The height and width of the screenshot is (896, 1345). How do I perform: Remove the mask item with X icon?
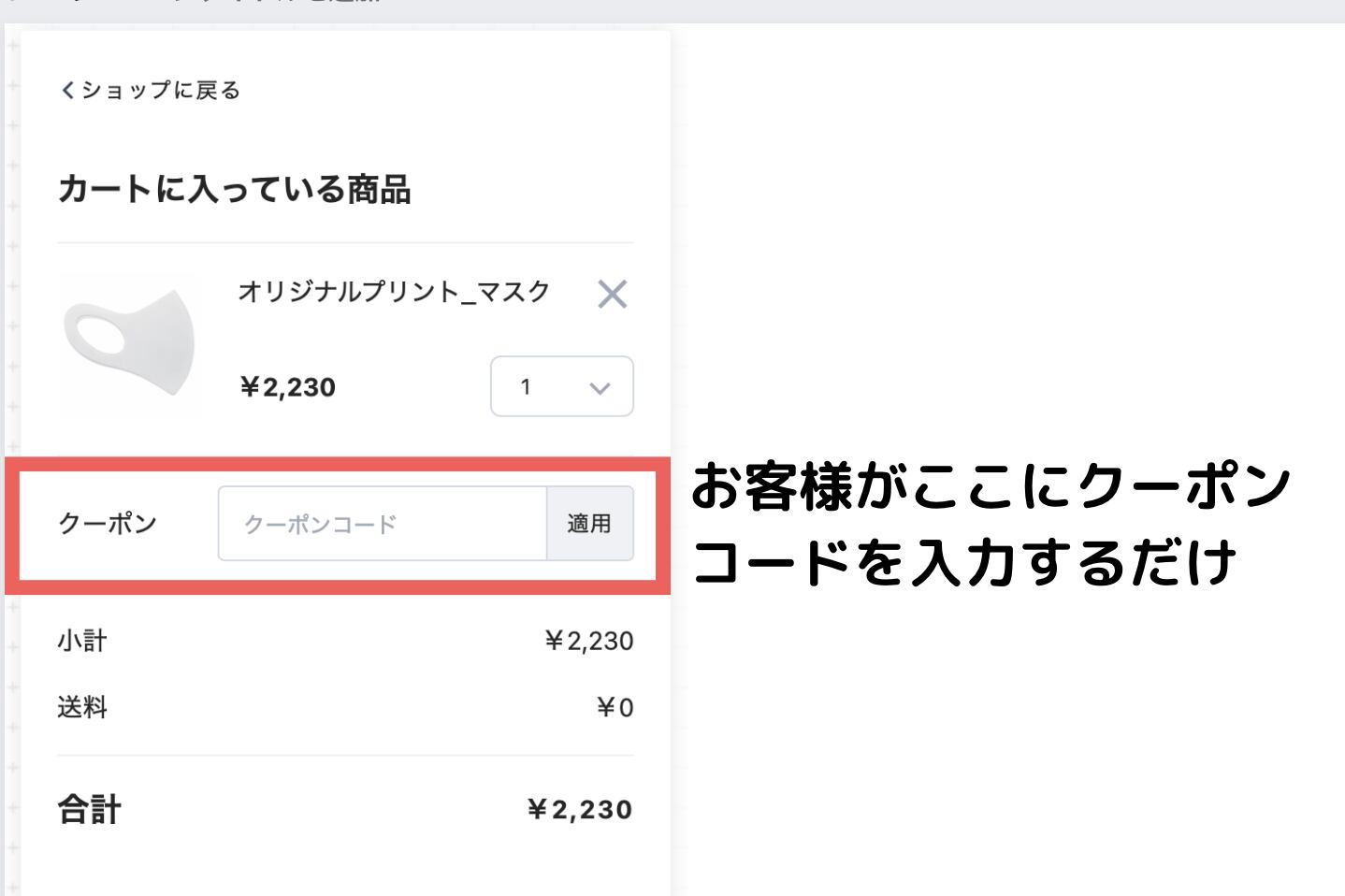[x=612, y=295]
